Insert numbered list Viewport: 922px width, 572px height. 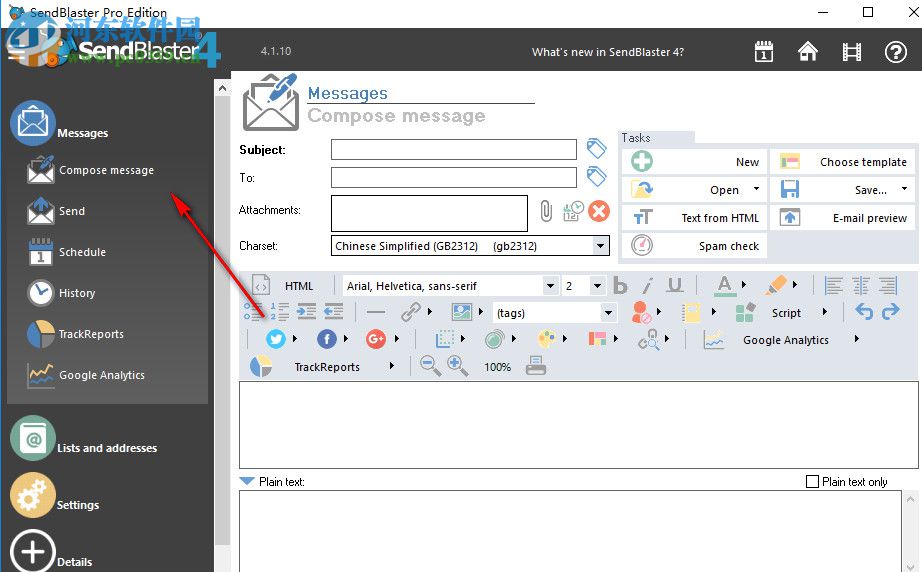pos(279,312)
